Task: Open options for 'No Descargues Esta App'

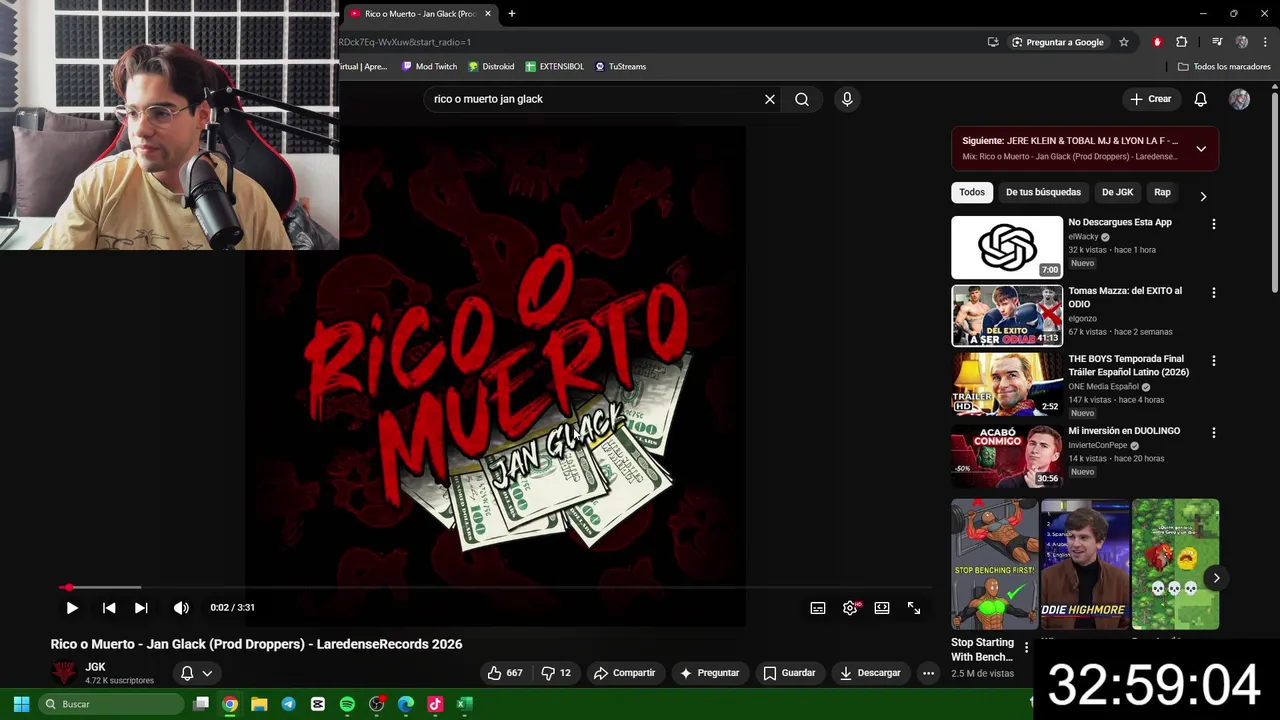Action: (1214, 225)
